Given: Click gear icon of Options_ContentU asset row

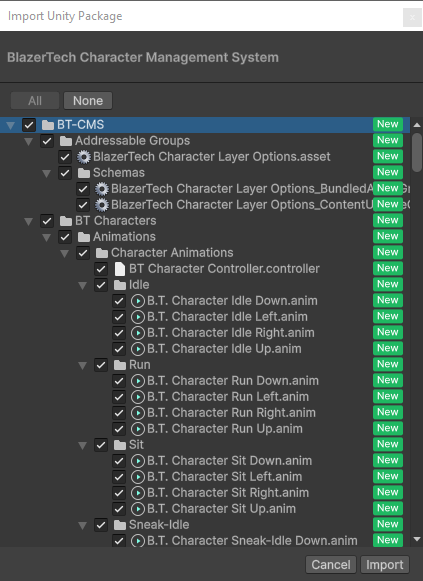Looking at the screenshot, I should tap(102, 205).
